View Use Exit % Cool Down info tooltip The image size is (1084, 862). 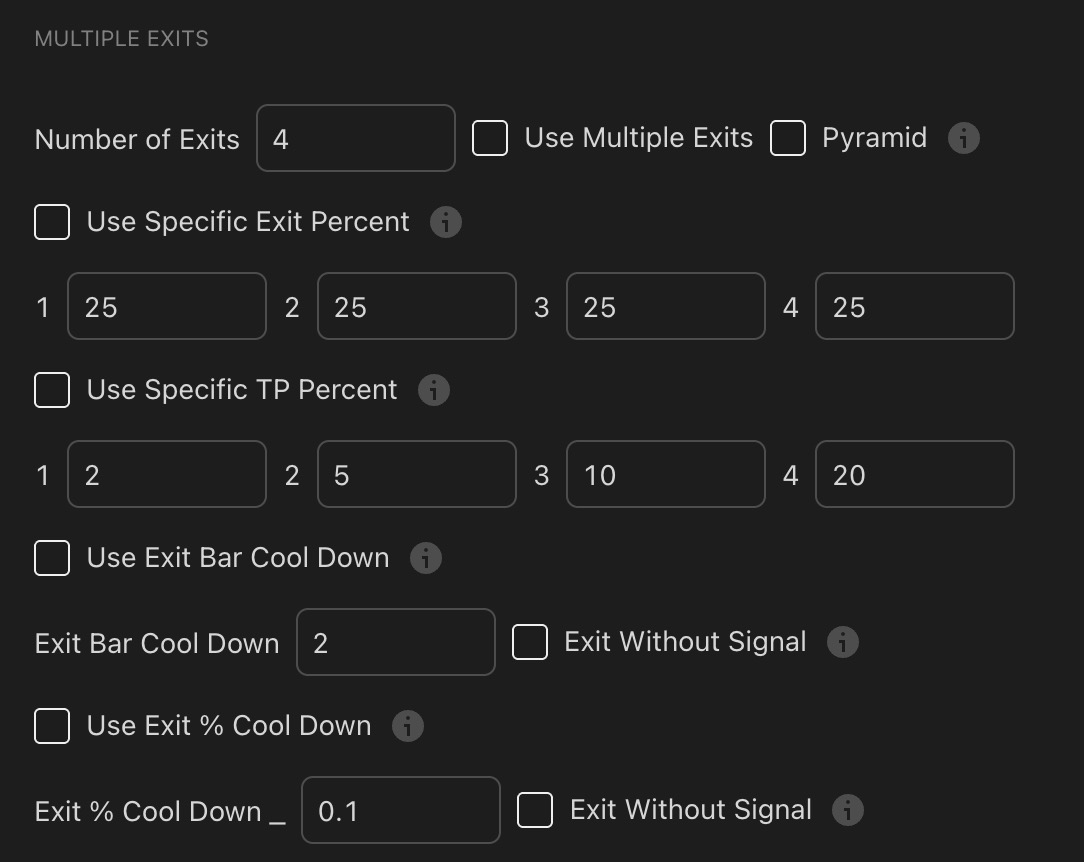pyautogui.click(x=406, y=726)
